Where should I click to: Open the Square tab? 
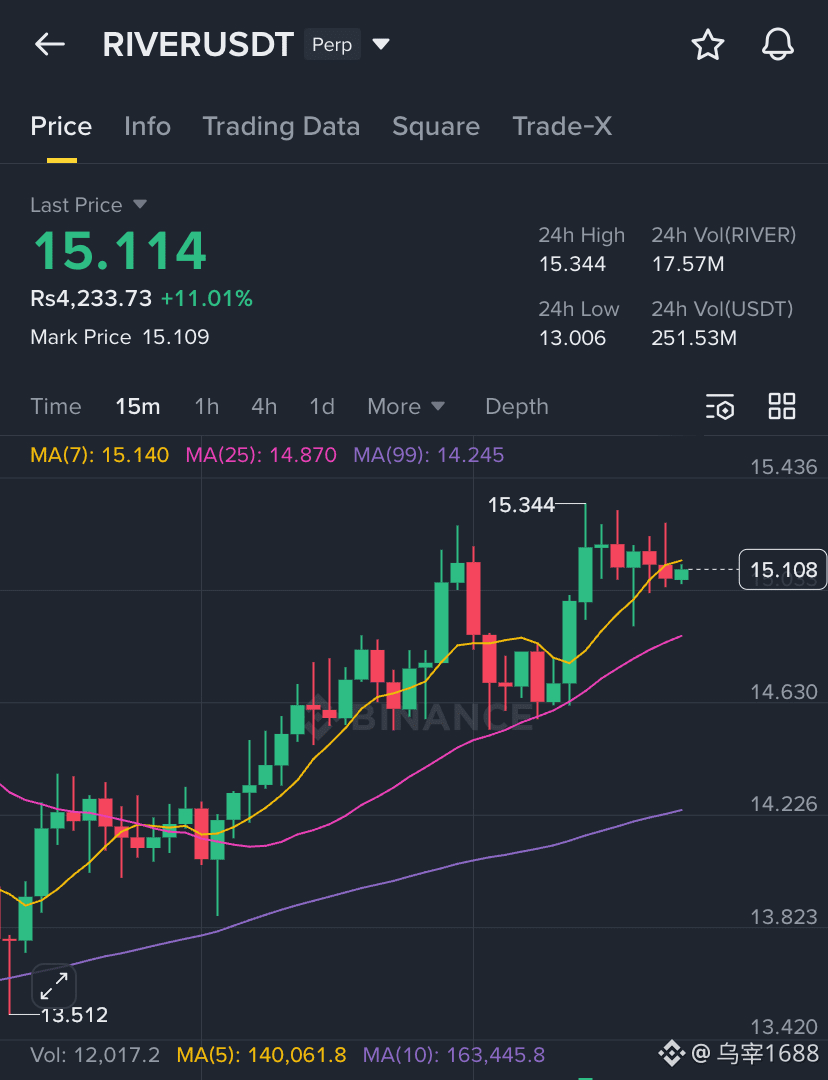[436, 127]
